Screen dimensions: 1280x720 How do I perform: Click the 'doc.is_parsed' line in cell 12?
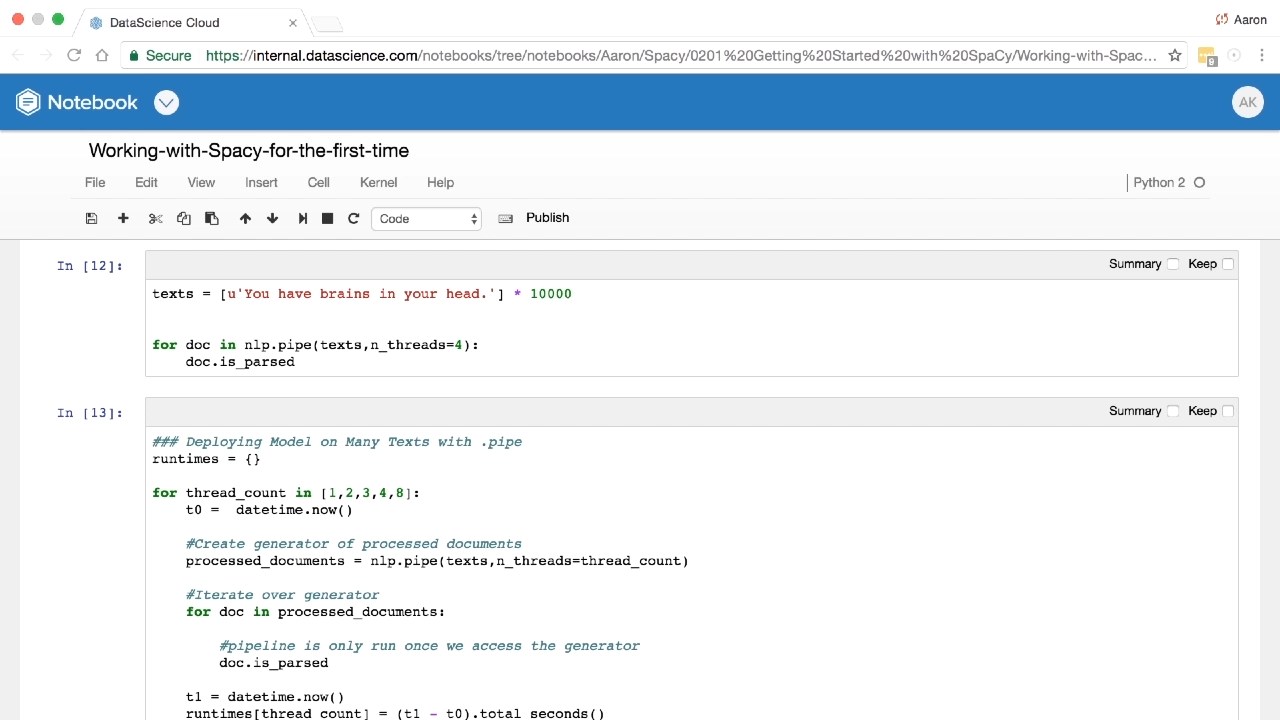click(x=240, y=362)
